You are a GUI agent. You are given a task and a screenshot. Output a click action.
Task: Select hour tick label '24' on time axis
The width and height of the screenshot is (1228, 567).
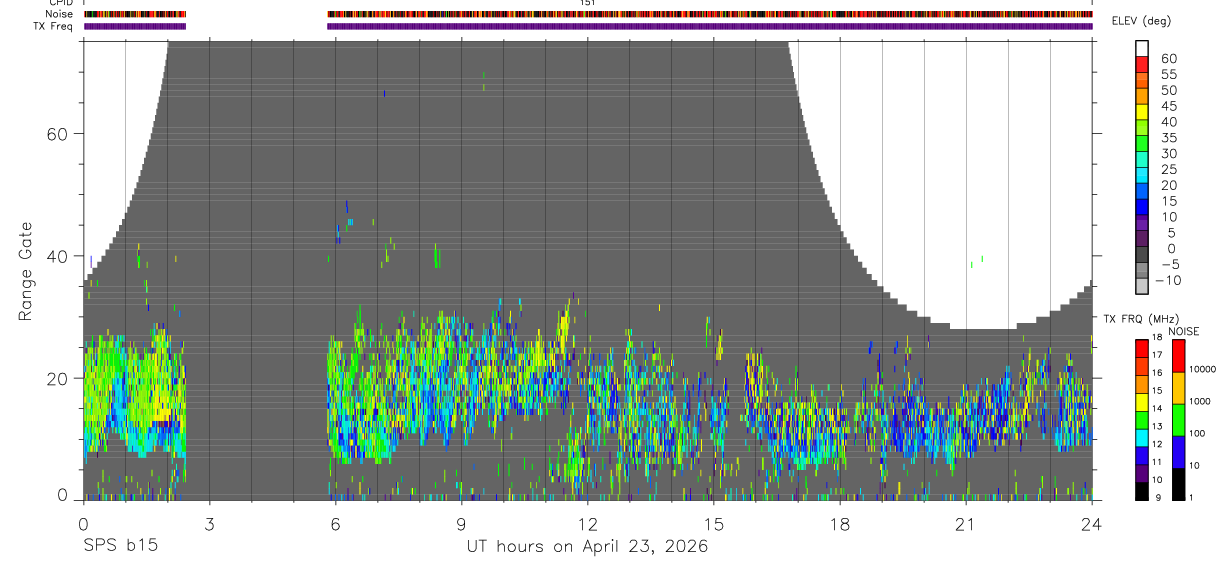[1091, 523]
